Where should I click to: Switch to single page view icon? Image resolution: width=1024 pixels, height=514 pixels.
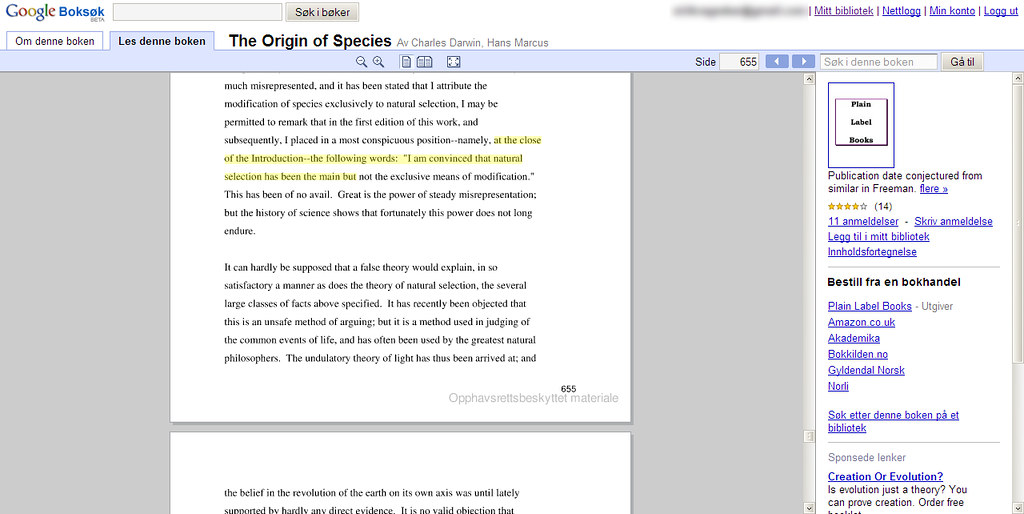[406, 62]
